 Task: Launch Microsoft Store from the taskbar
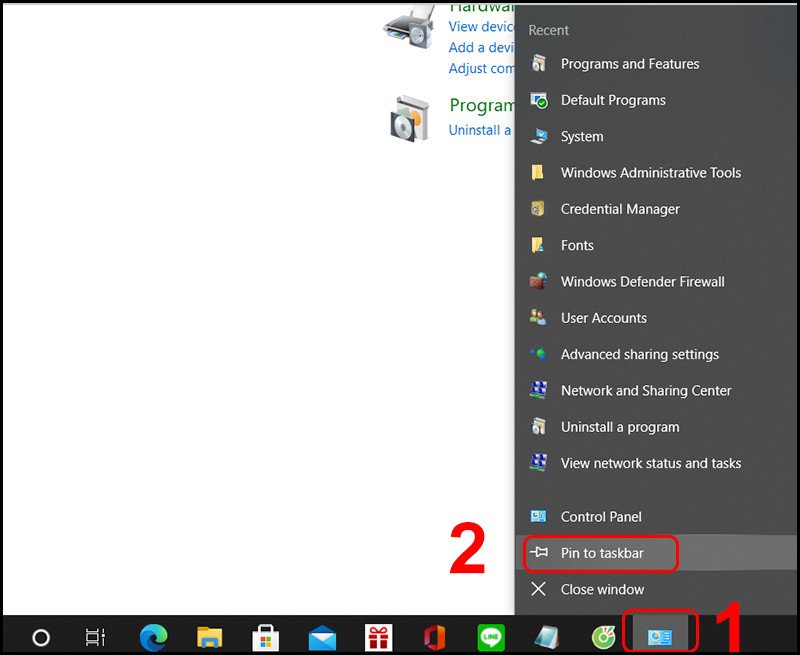point(264,636)
